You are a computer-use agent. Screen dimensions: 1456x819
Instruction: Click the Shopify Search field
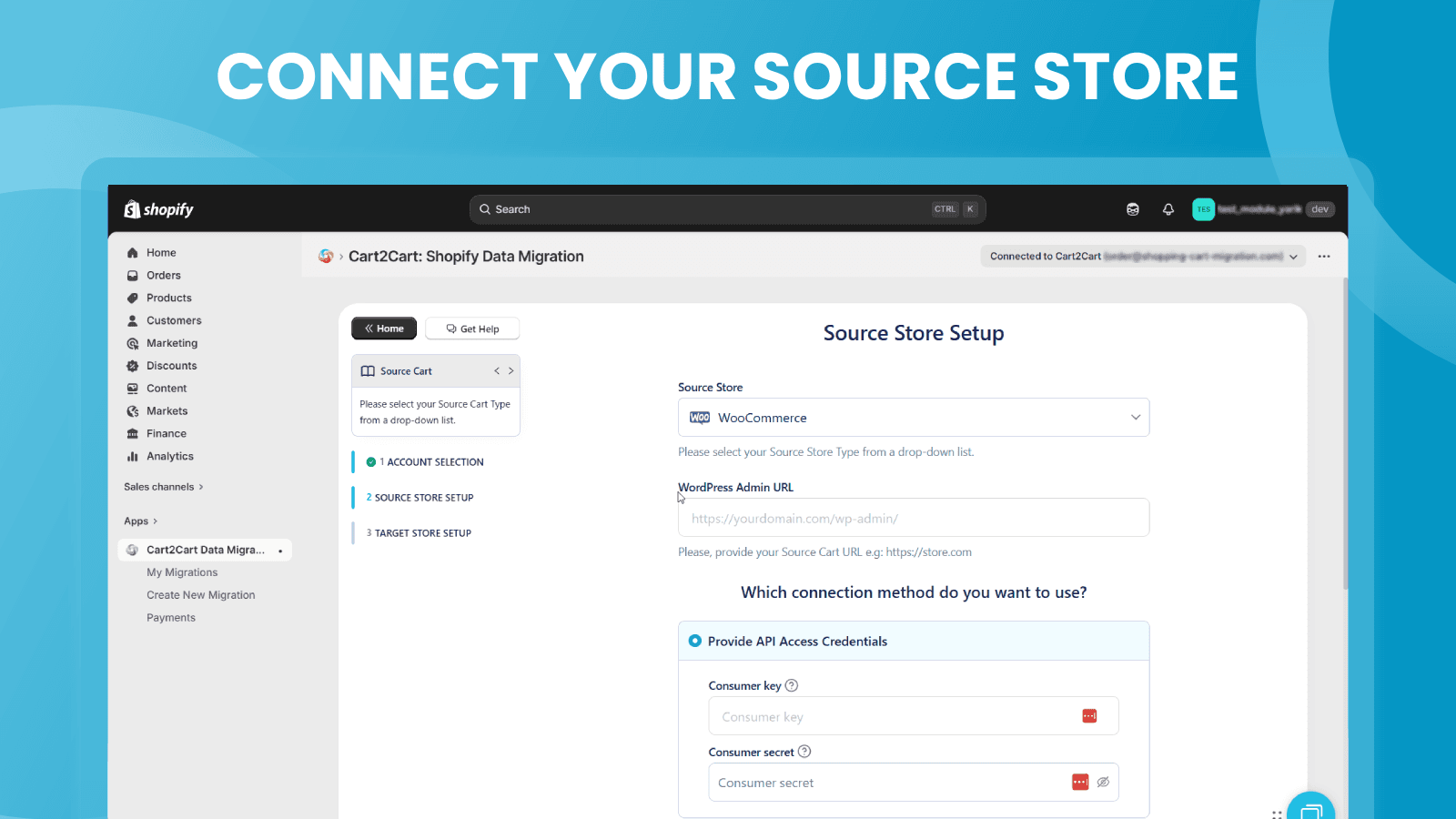point(727,209)
